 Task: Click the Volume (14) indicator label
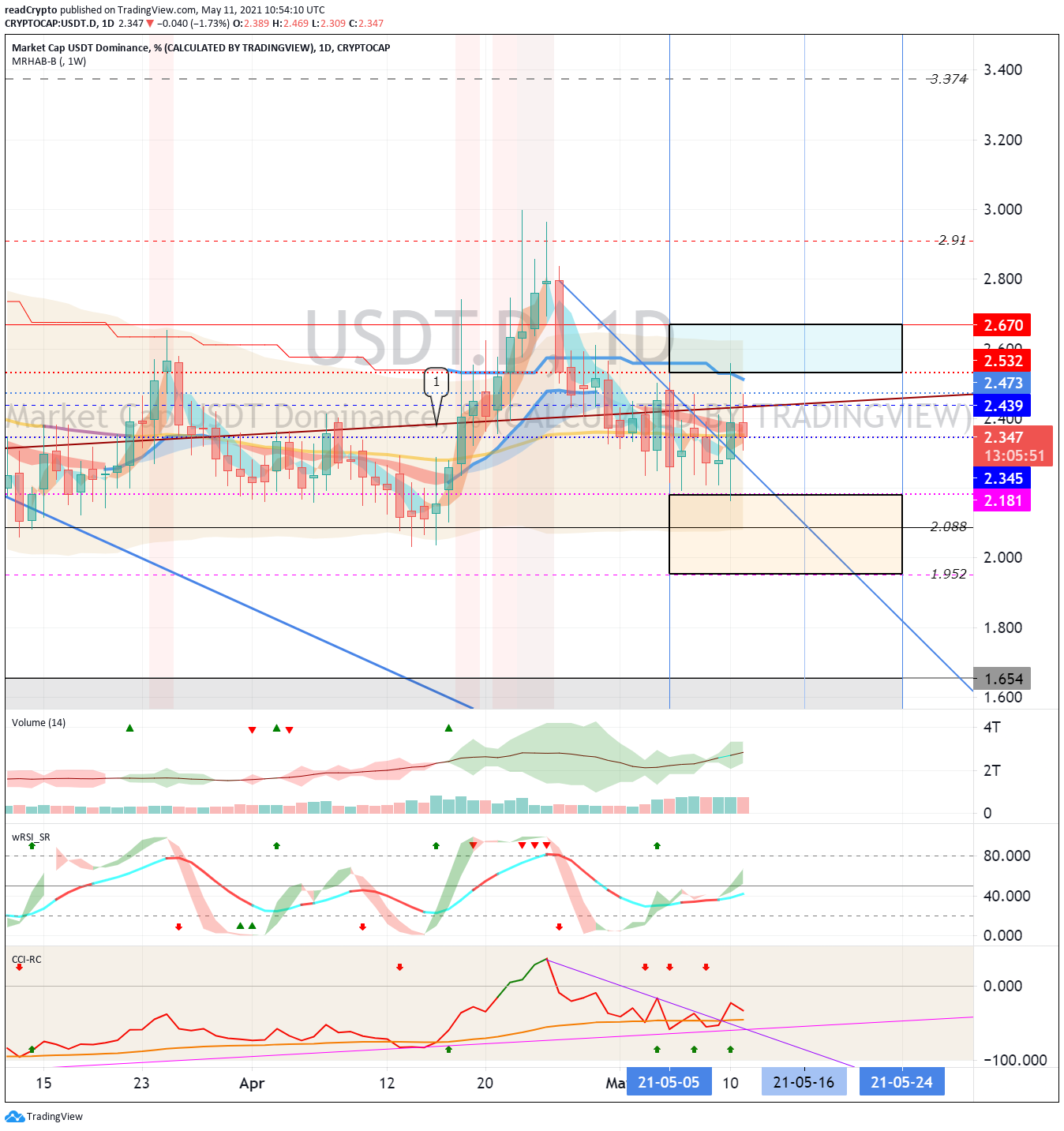tap(39, 722)
